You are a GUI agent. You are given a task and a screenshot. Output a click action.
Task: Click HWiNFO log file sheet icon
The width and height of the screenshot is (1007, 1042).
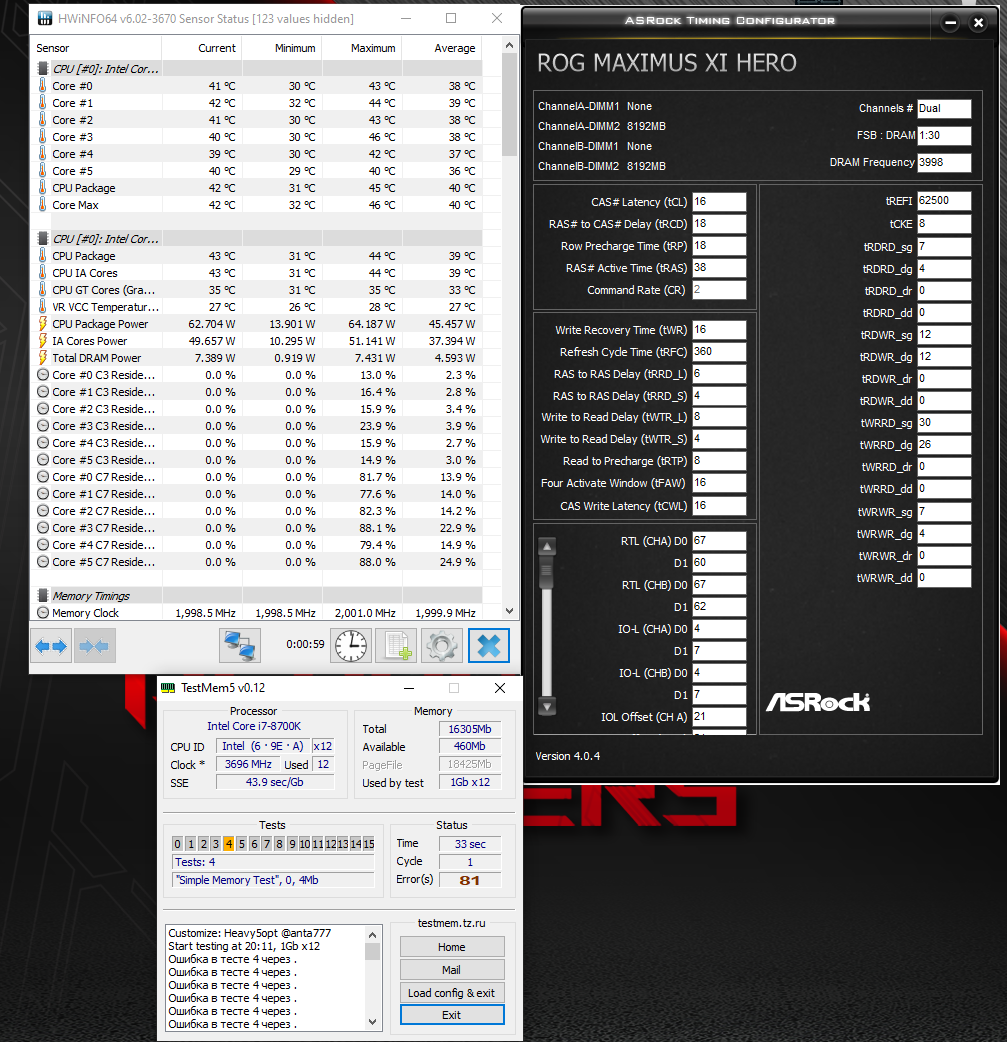pos(396,646)
